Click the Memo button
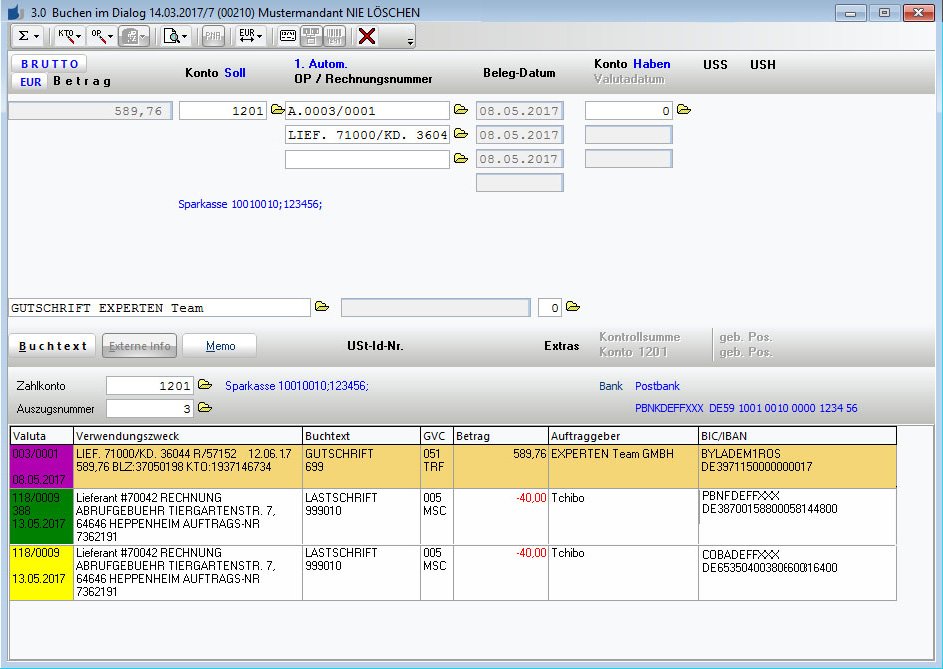Screen dimensions: 943x669 (x=220, y=346)
